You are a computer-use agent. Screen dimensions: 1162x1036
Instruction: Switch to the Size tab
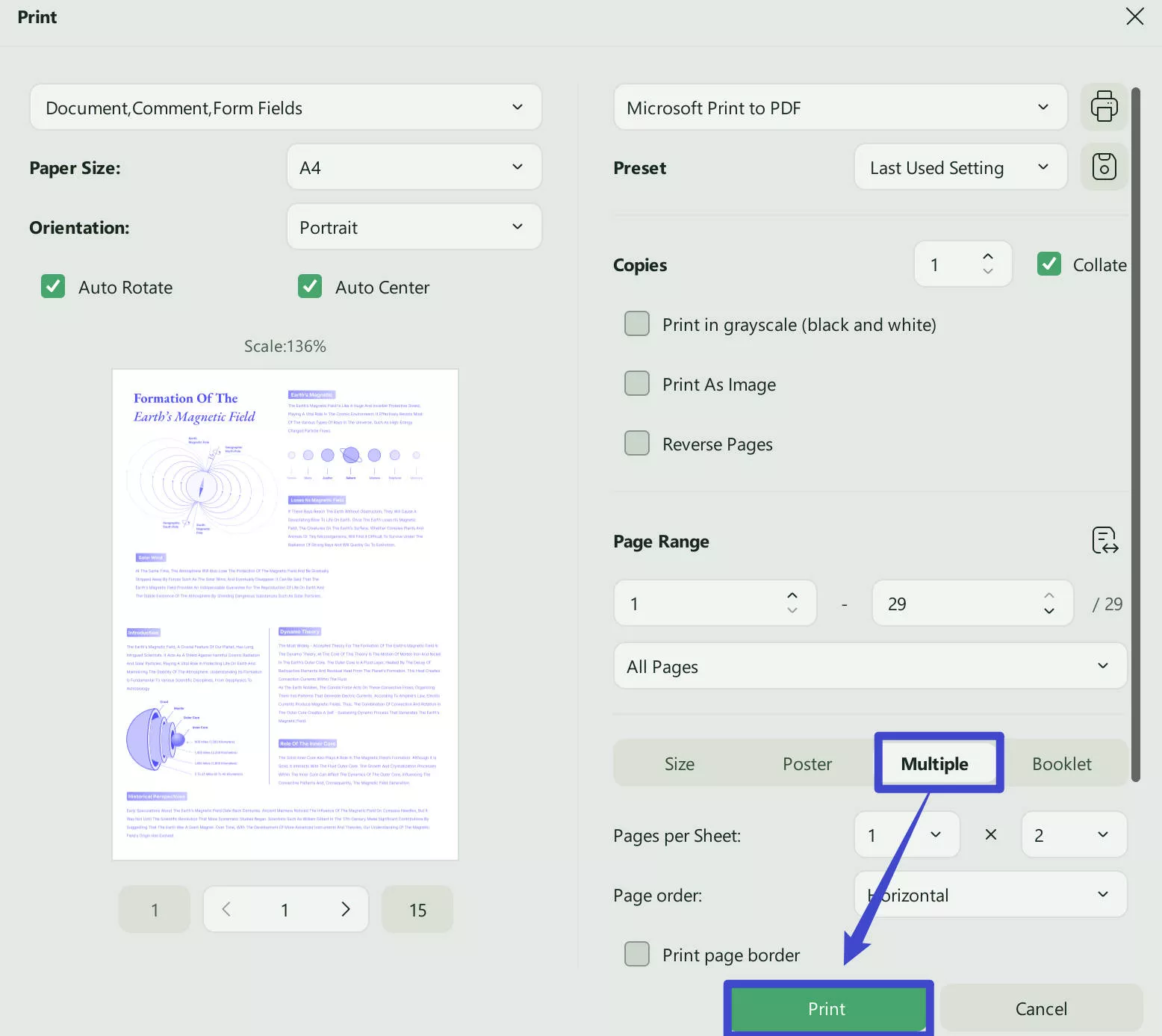pos(680,763)
